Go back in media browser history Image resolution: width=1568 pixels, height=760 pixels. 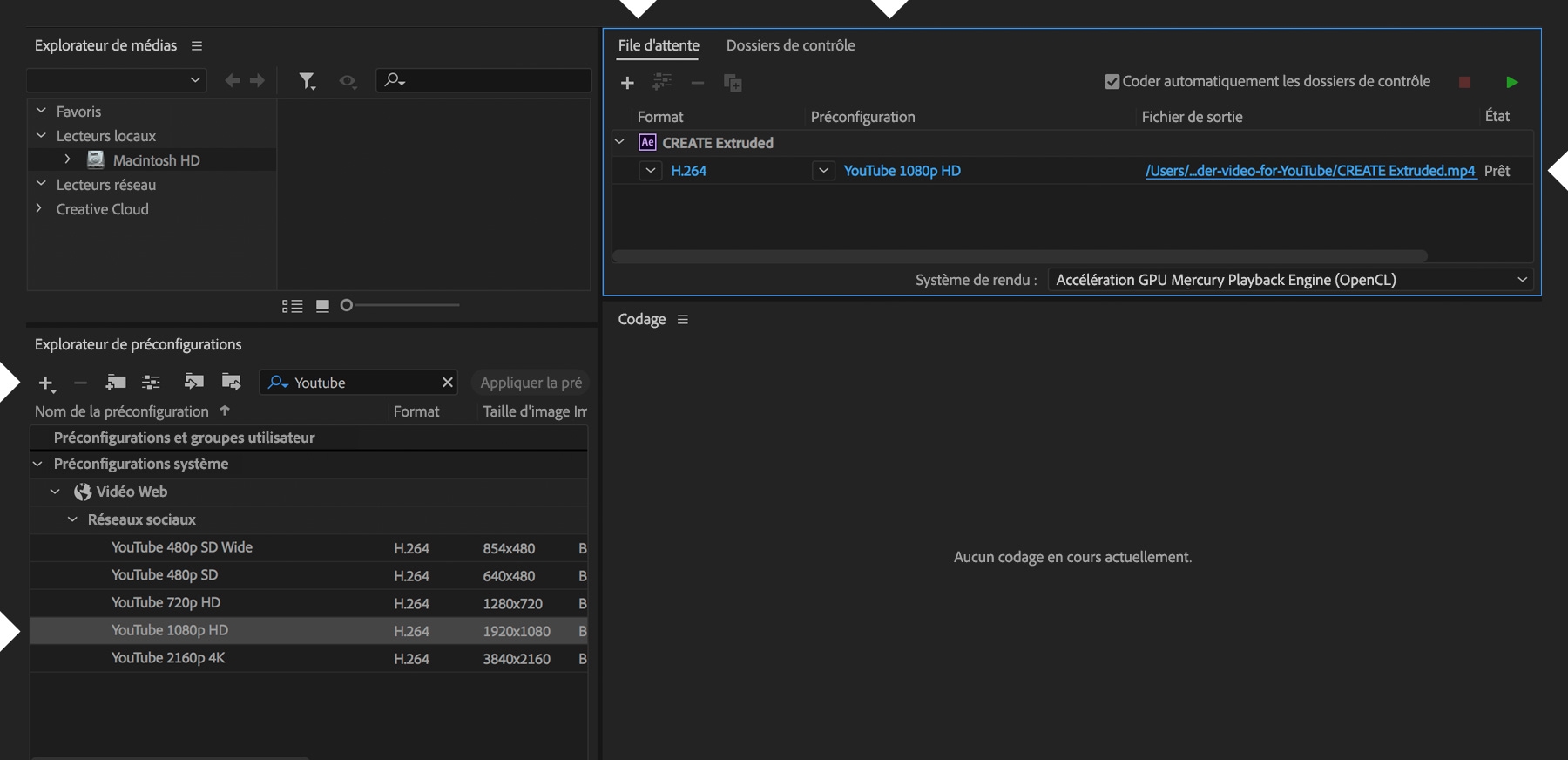pyautogui.click(x=232, y=80)
